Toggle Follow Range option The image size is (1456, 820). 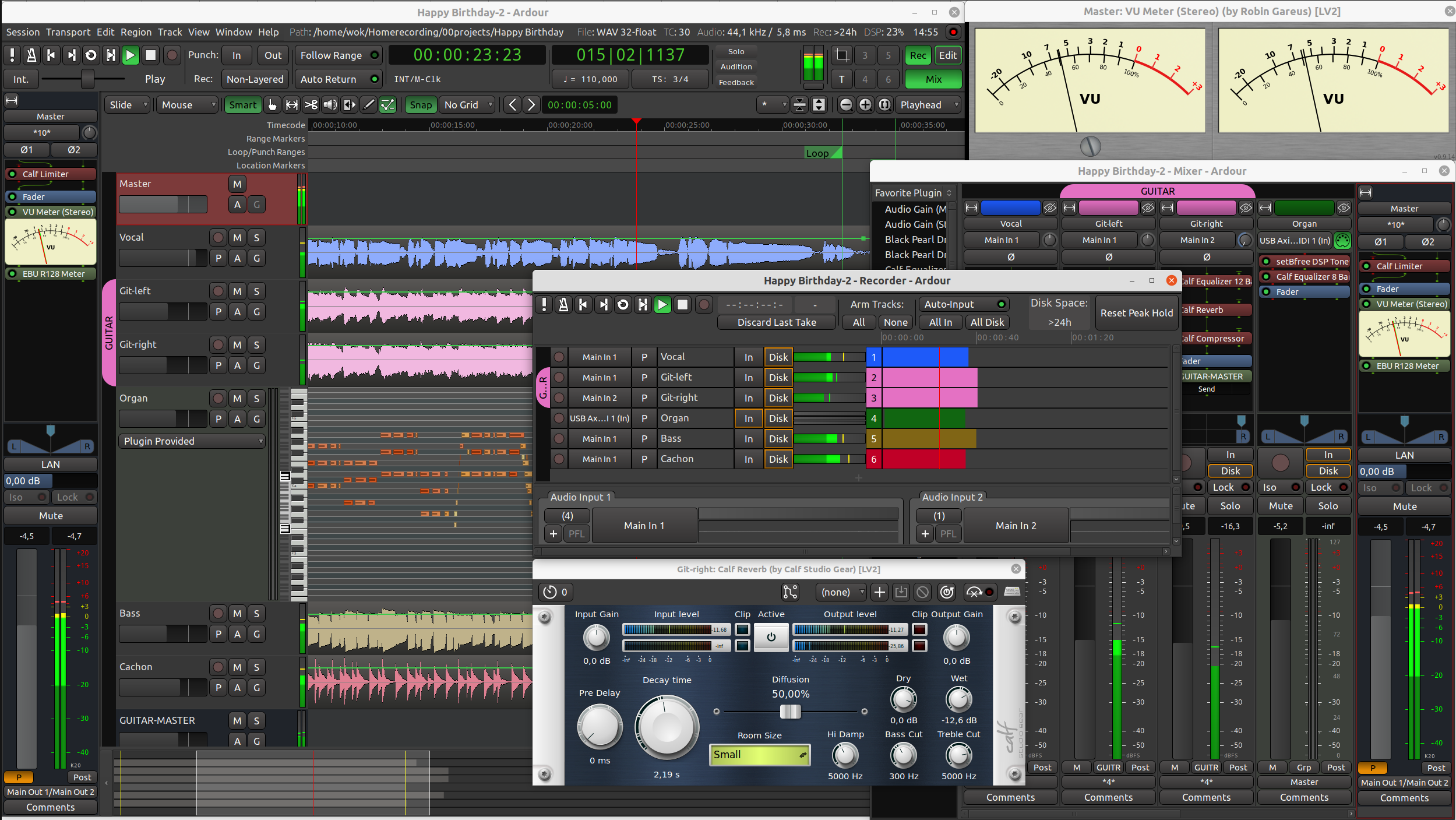tap(338, 55)
